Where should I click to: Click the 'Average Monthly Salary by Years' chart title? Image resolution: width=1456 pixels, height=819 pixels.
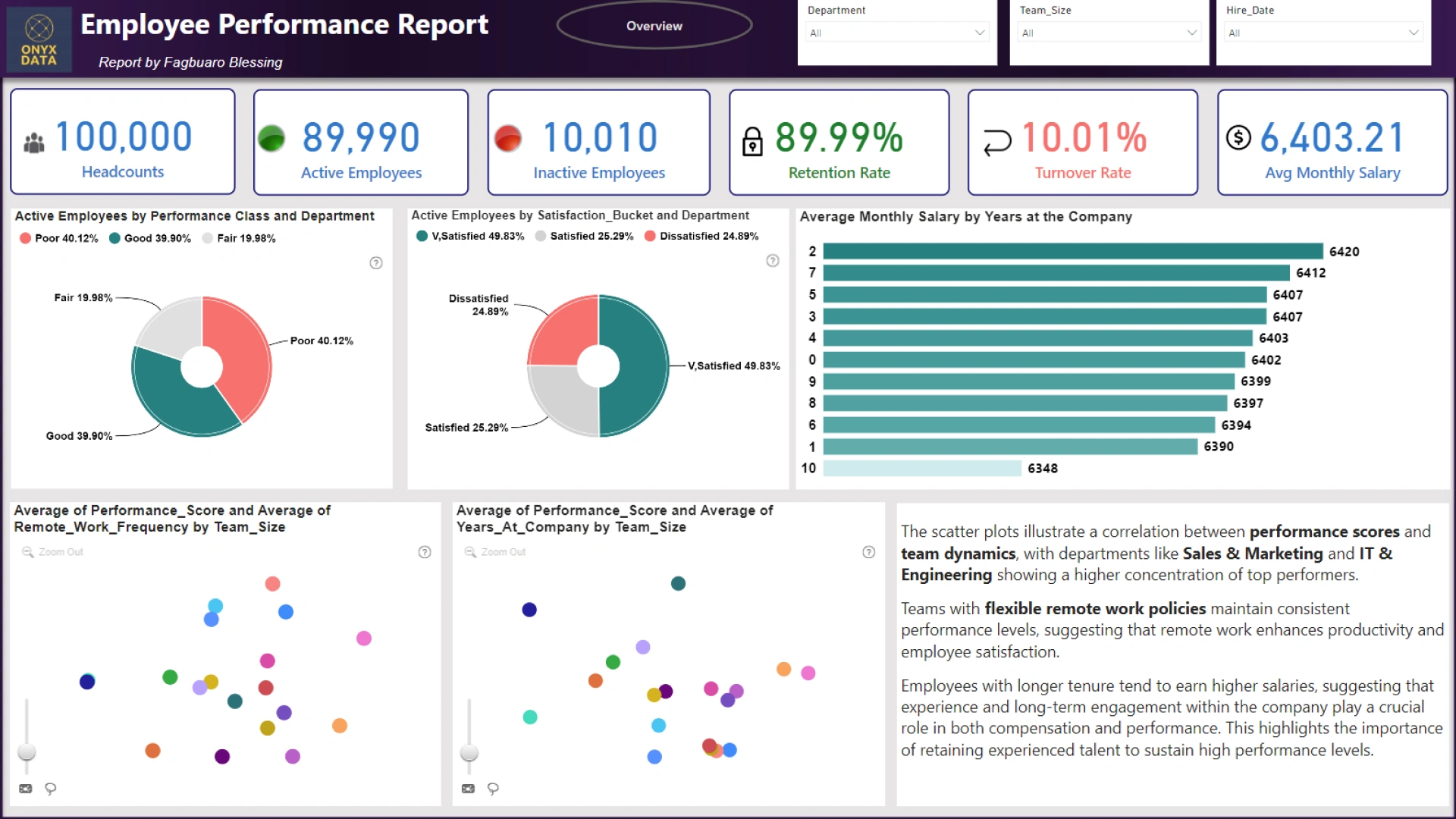tap(966, 217)
